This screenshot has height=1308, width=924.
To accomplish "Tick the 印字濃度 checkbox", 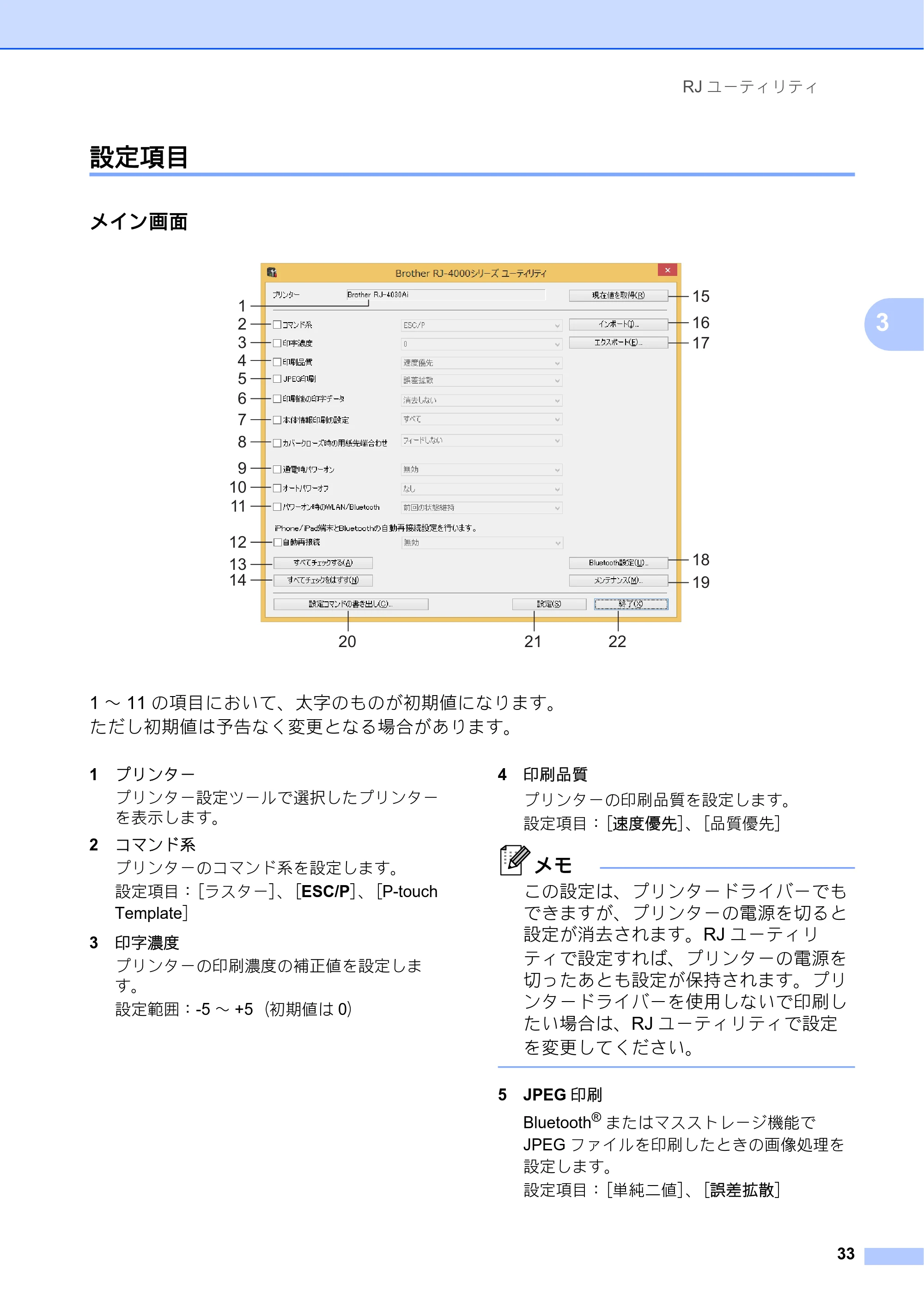I will pos(277,343).
